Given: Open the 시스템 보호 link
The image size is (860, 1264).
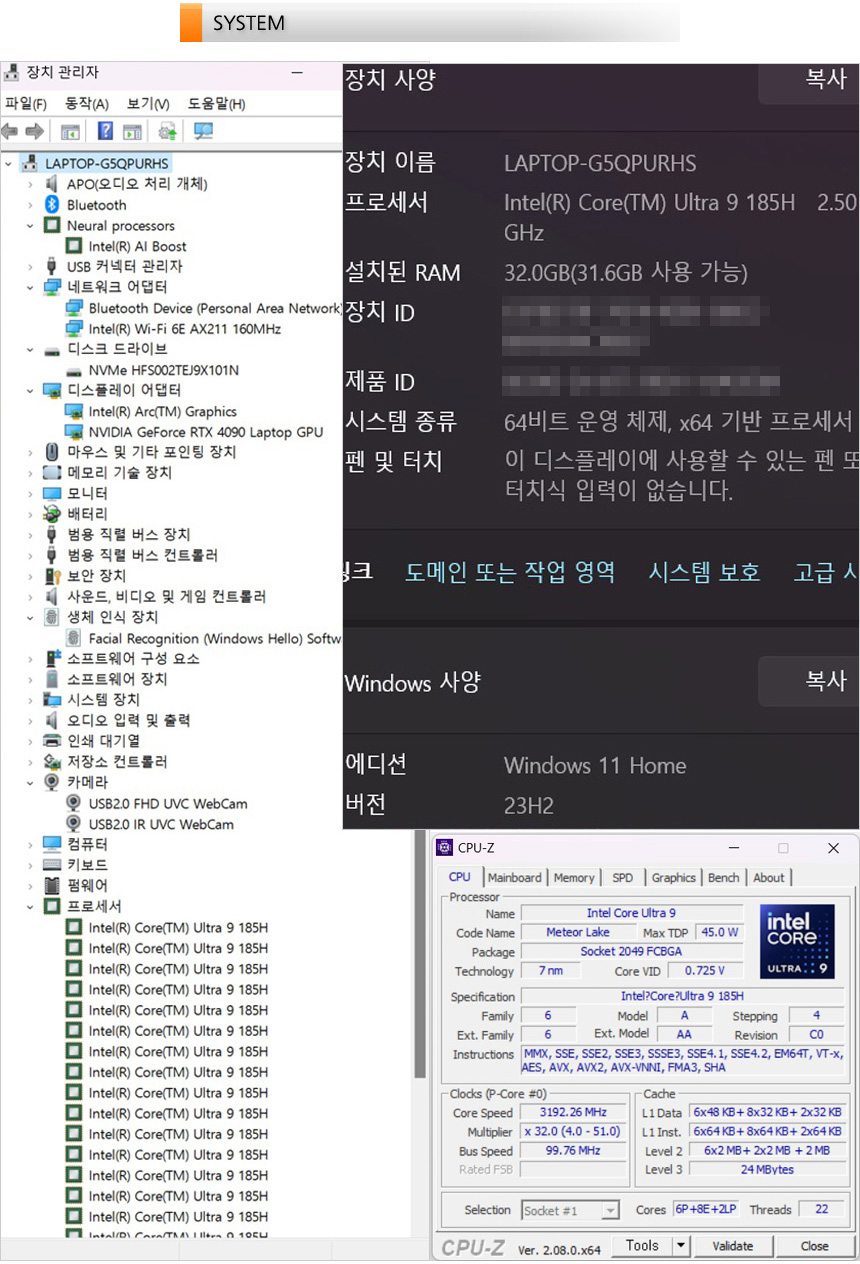Looking at the screenshot, I should coord(704,572).
